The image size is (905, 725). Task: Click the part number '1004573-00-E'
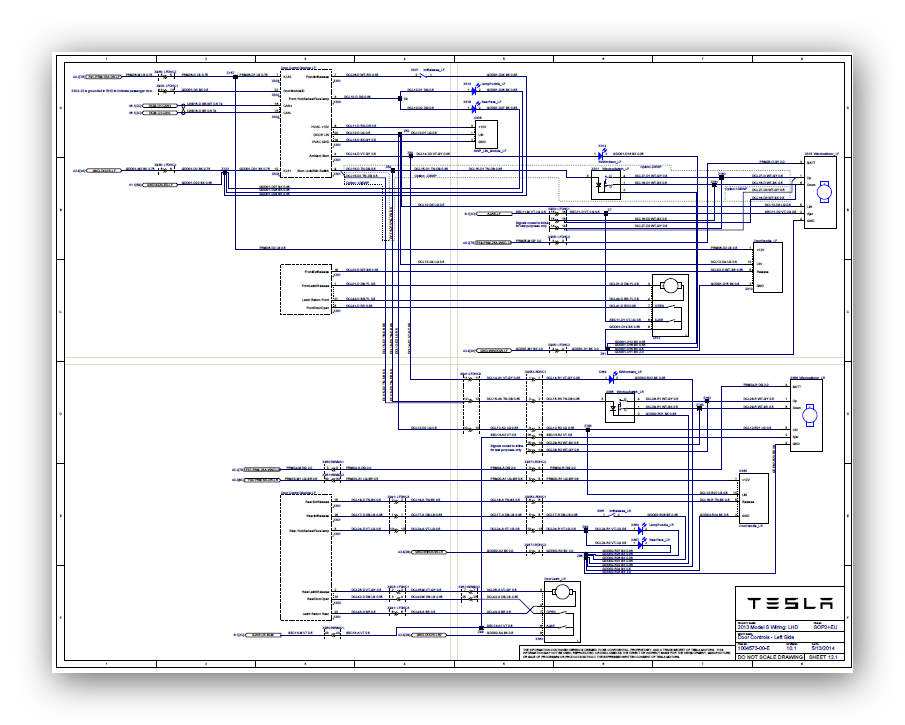pyautogui.click(x=754, y=648)
